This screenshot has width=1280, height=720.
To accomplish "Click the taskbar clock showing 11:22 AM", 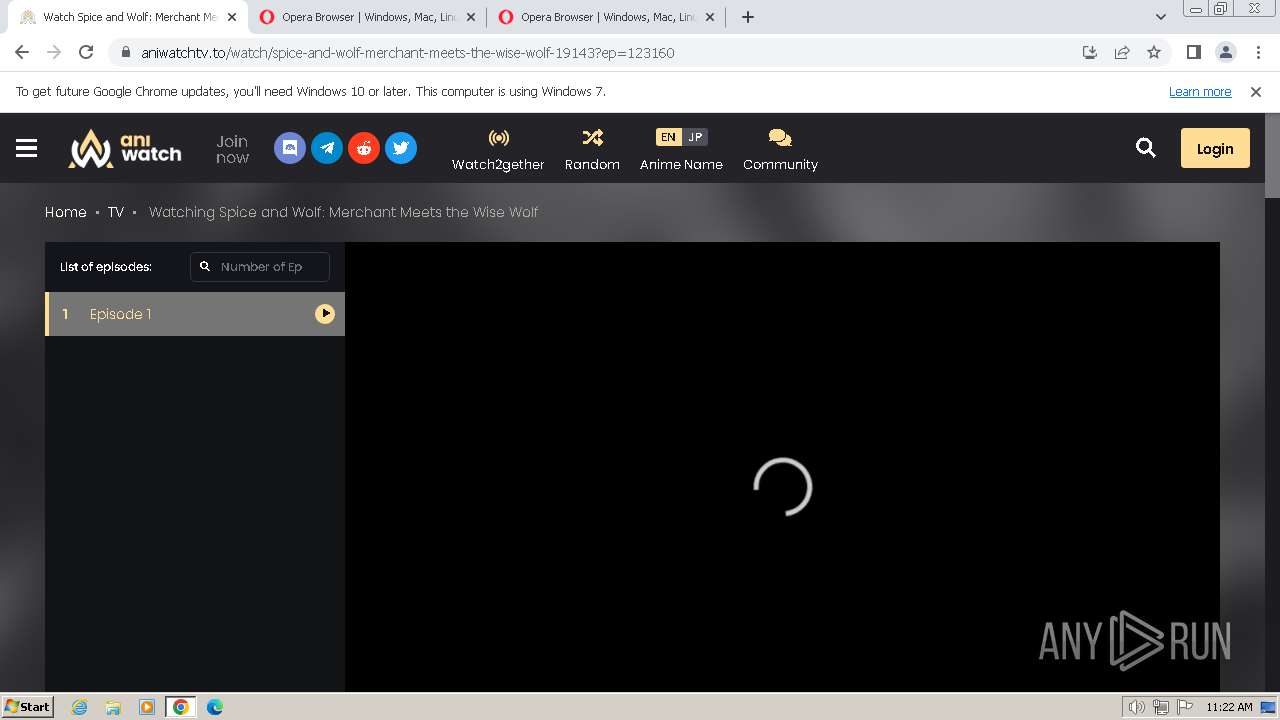I will (x=1229, y=707).
